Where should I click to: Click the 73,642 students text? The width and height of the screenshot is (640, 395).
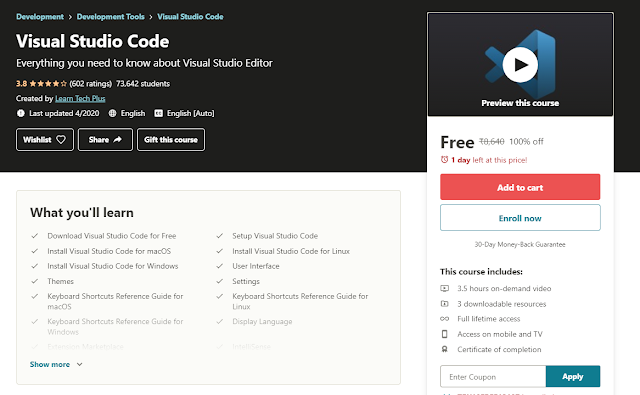click(x=143, y=84)
